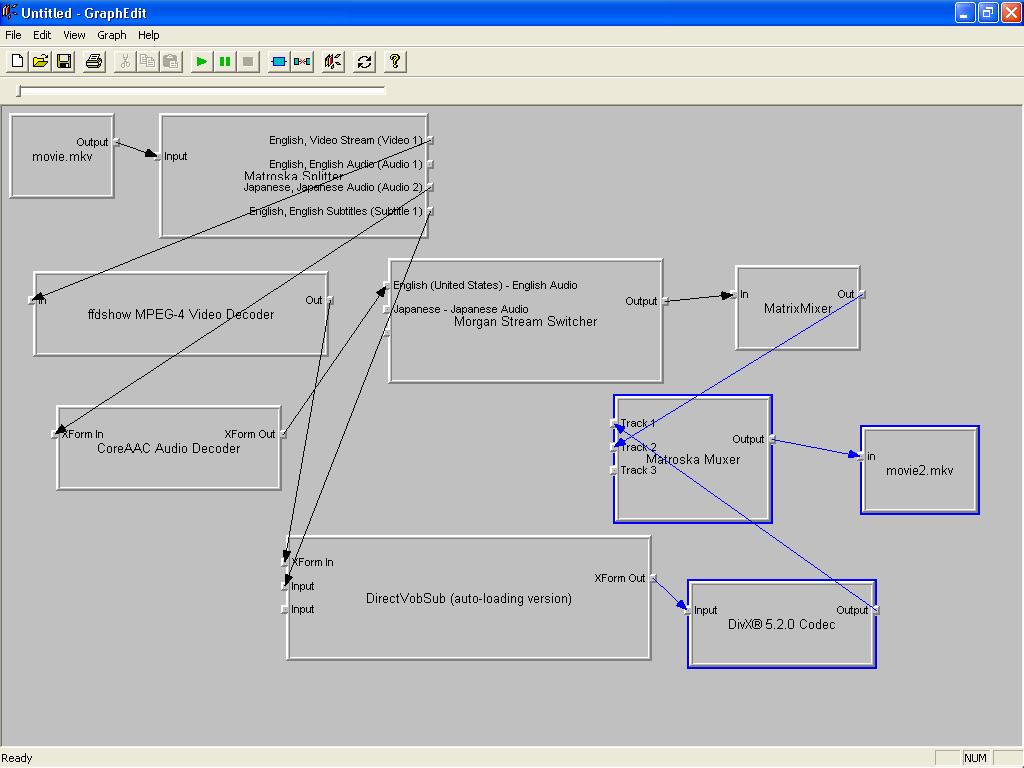Click the Insert Filter toolbar icon
Viewport: 1024px width, 768px height.
point(278,61)
